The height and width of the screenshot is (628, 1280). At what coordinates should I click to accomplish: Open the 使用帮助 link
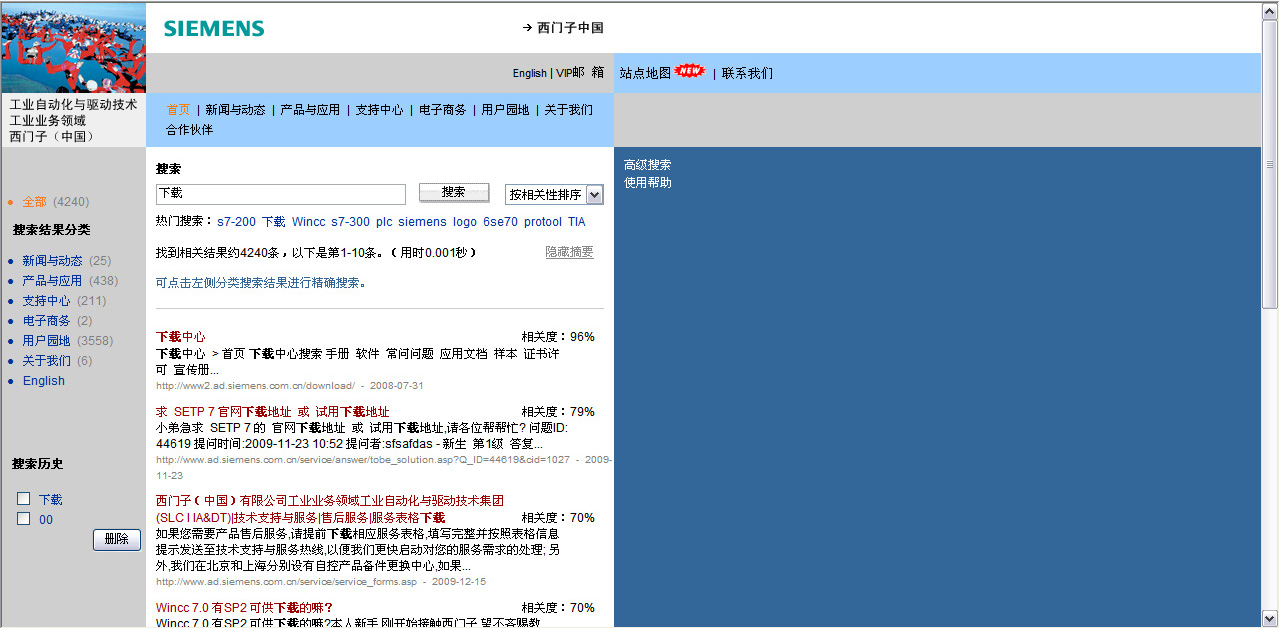click(648, 183)
